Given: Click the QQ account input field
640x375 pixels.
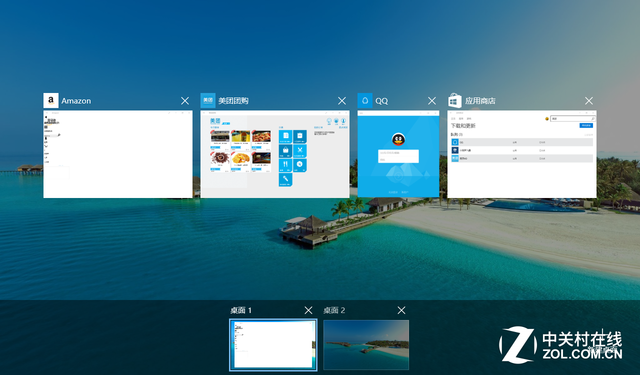Looking at the screenshot, I should point(398,153).
